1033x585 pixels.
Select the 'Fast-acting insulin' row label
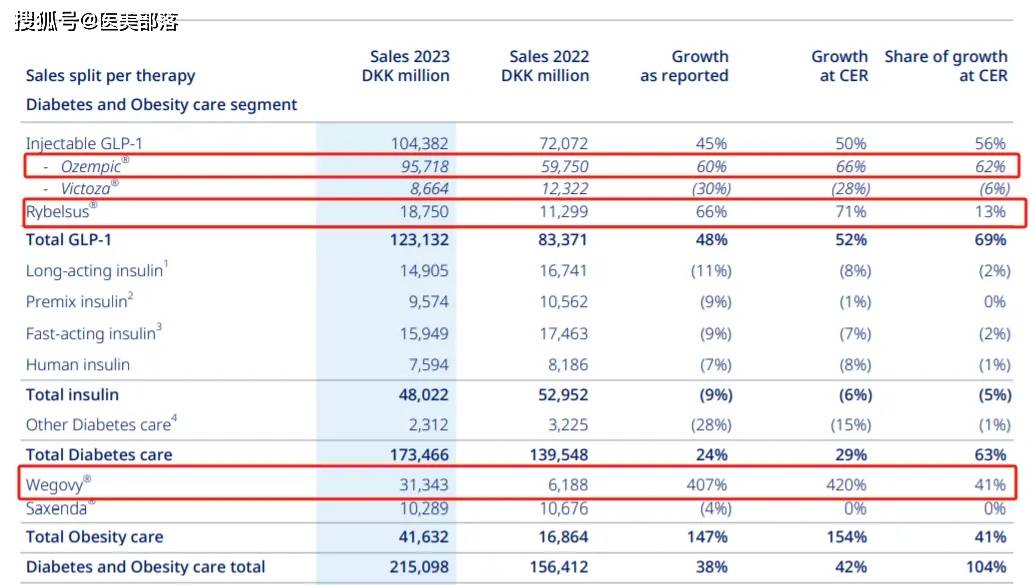point(94,333)
